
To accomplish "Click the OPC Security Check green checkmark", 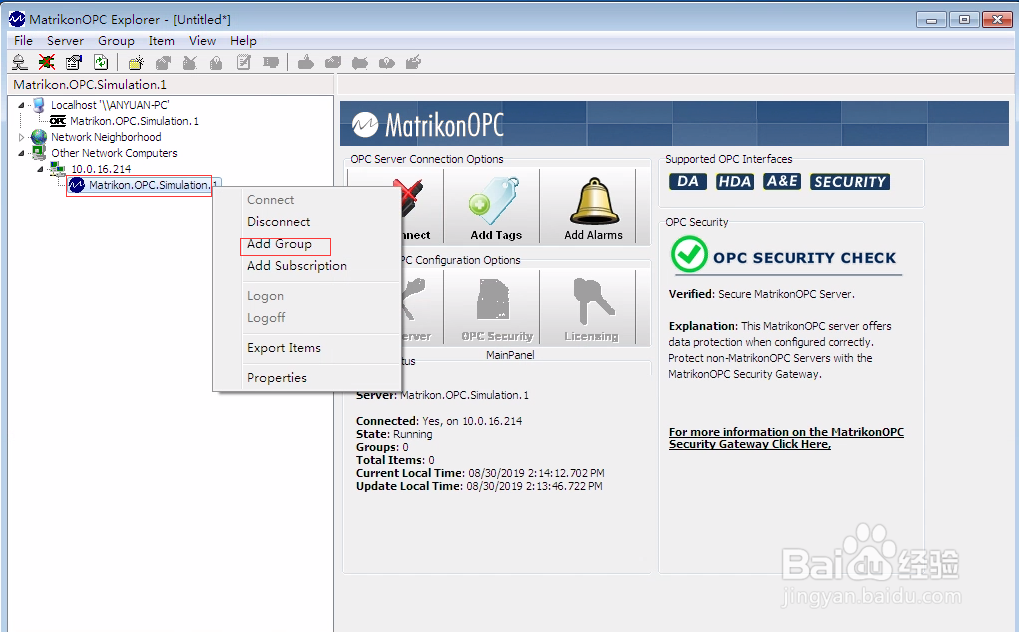I will pyautogui.click(x=689, y=254).
